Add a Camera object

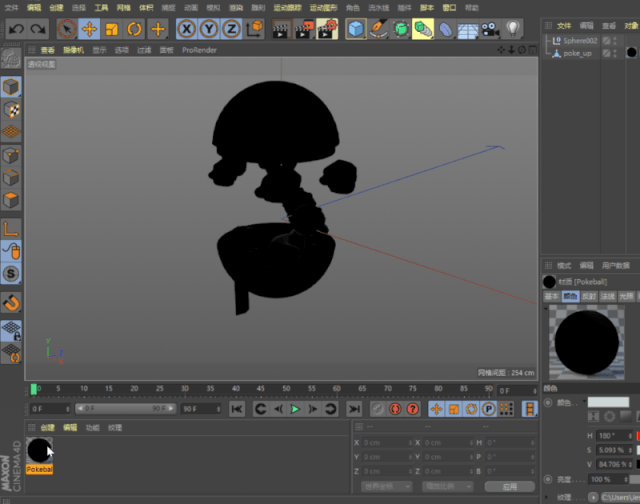click(490, 29)
